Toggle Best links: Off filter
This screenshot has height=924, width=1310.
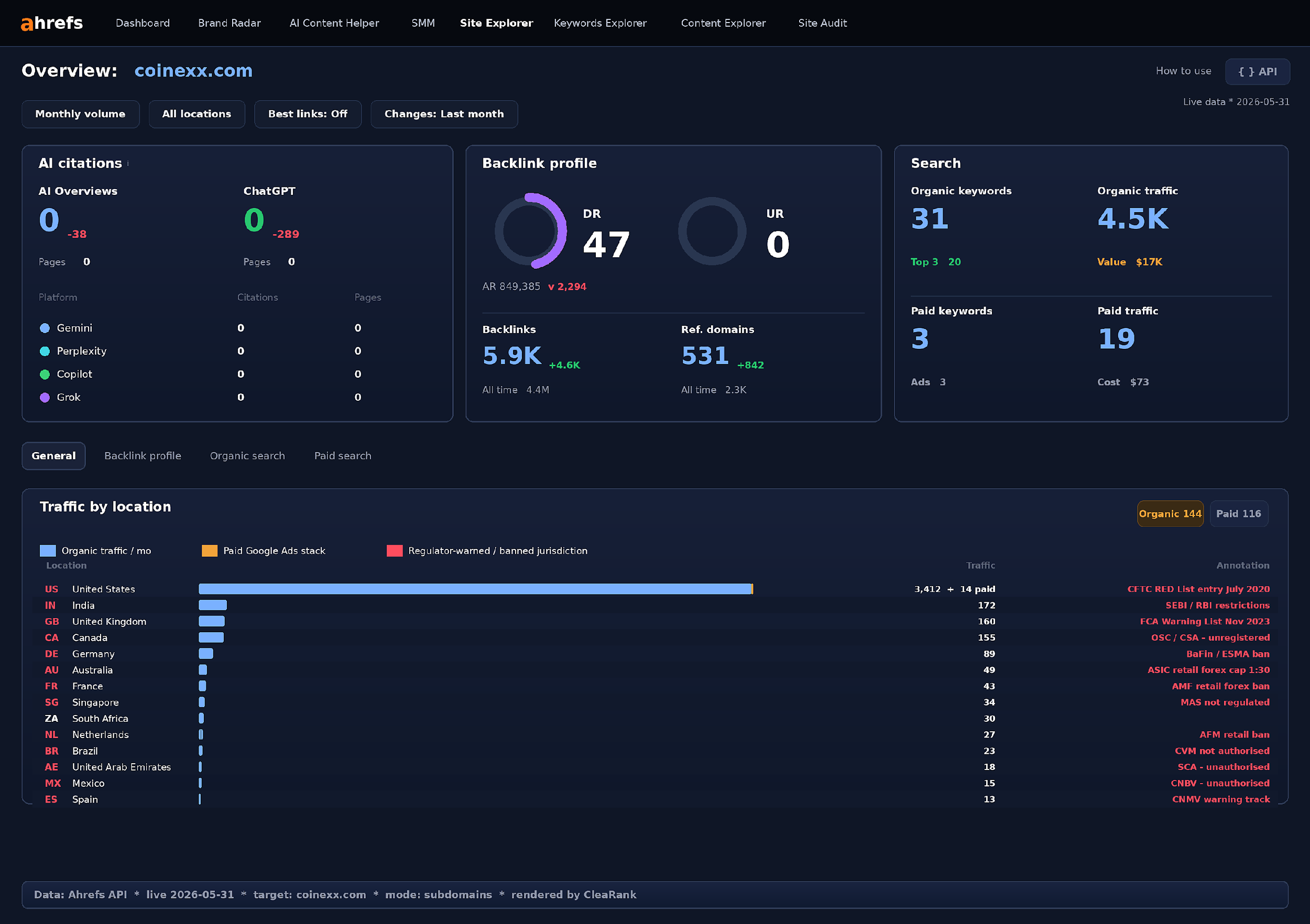[308, 114]
